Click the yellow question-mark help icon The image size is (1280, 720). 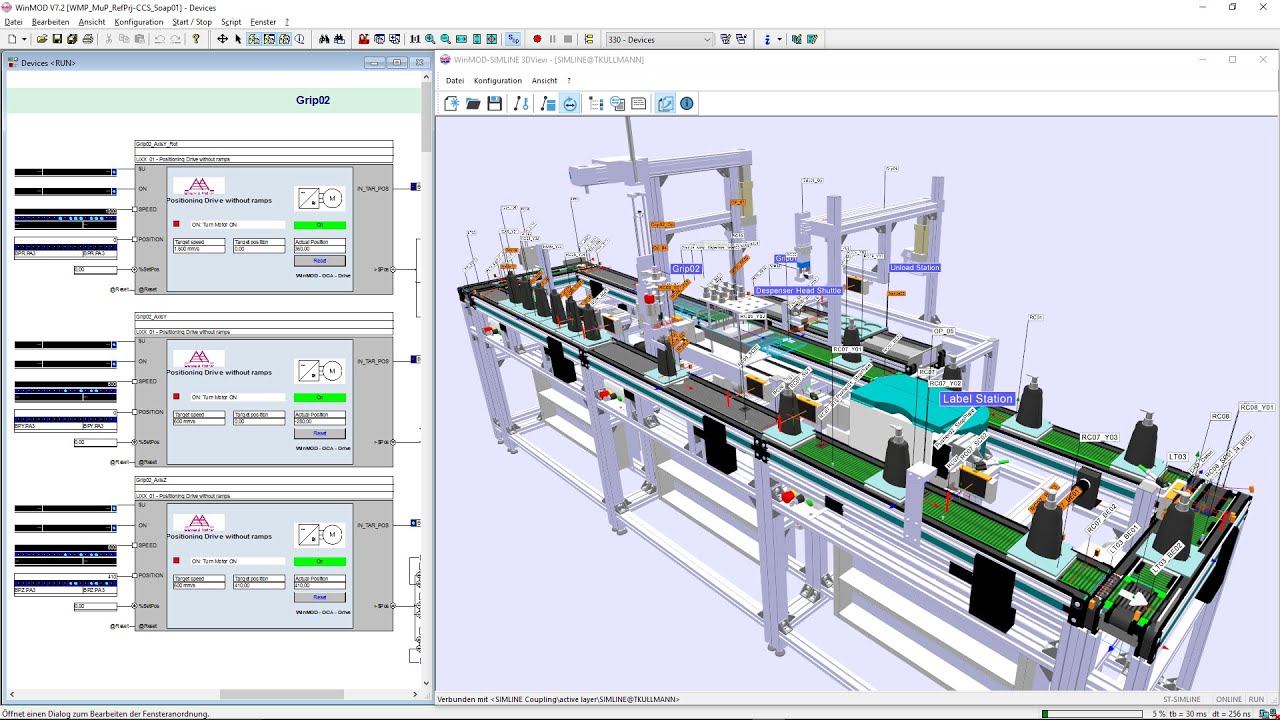[196, 39]
